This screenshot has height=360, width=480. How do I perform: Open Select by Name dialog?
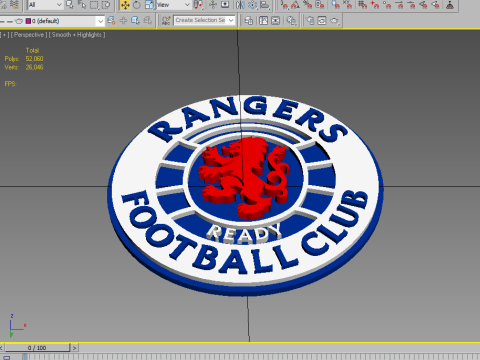82,5
